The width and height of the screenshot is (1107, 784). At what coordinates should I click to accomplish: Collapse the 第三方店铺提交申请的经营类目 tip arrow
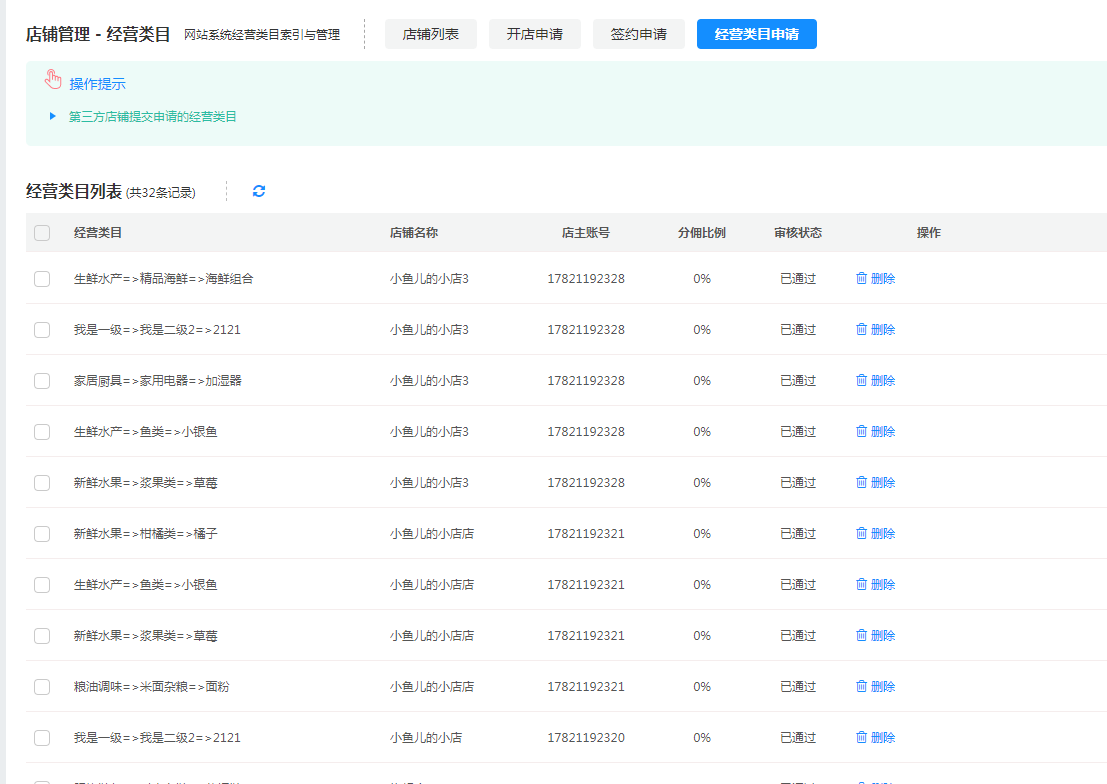[53, 116]
